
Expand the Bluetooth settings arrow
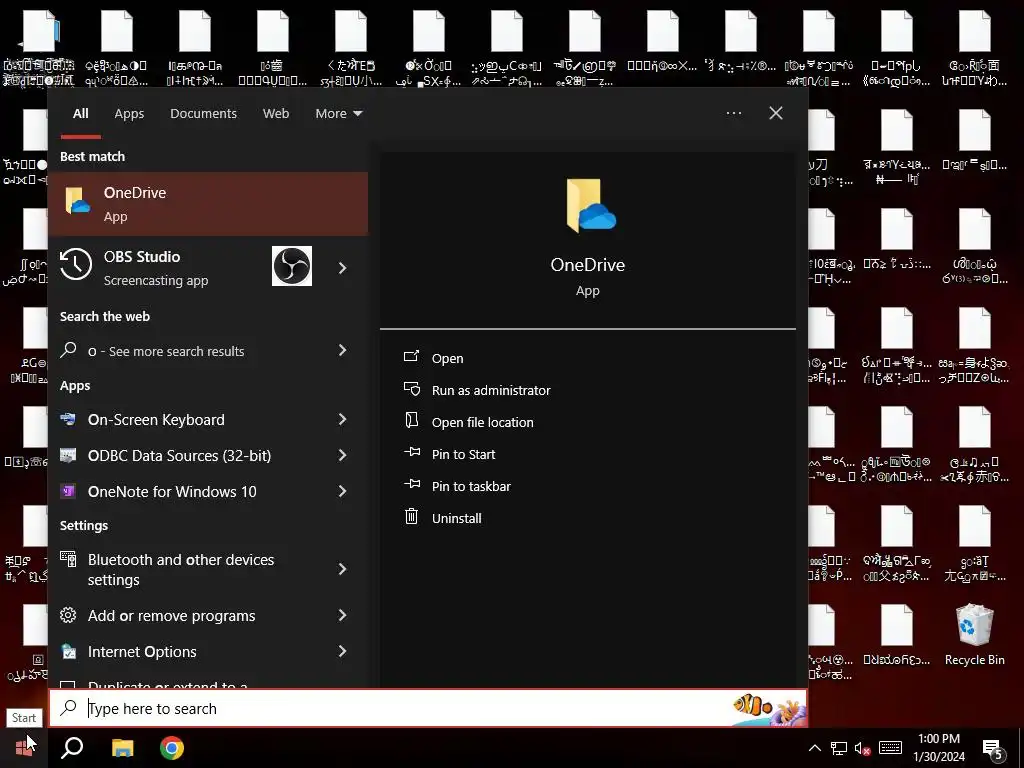(x=342, y=569)
